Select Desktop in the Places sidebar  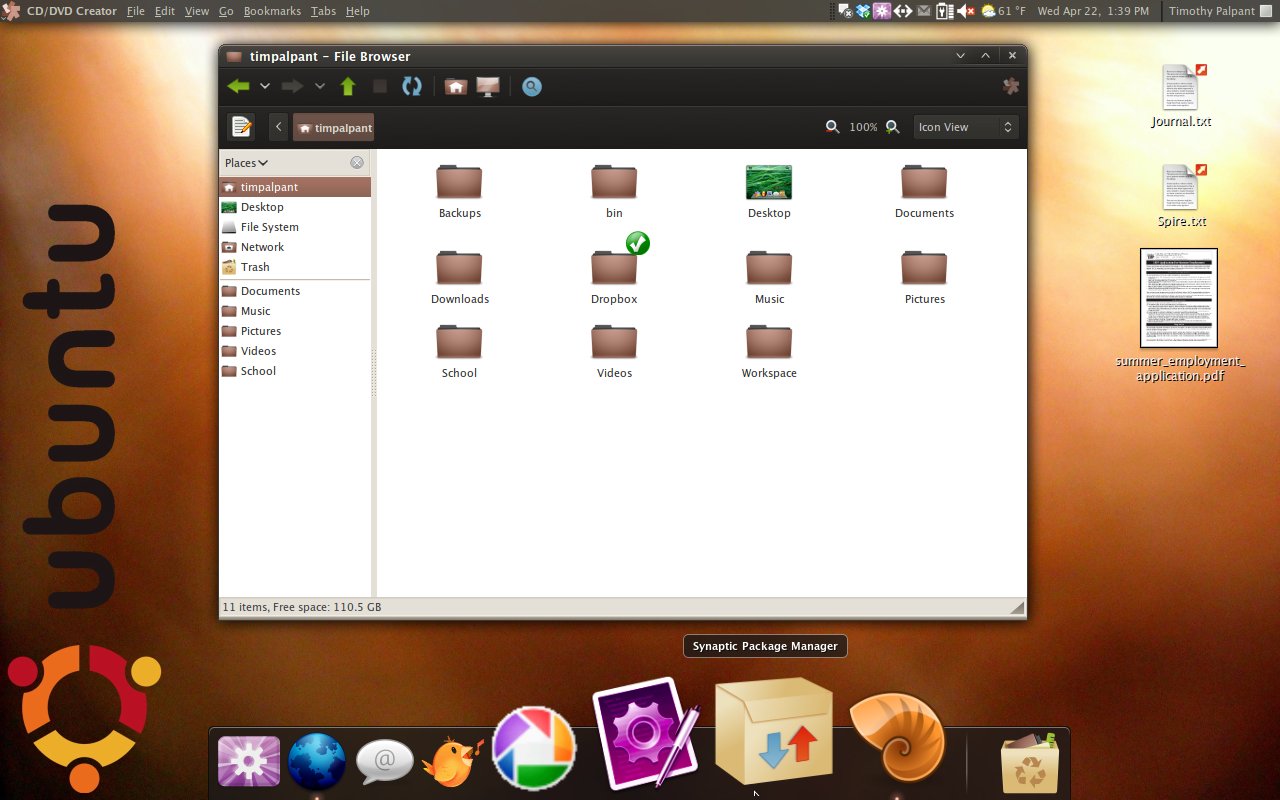pos(295,207)
